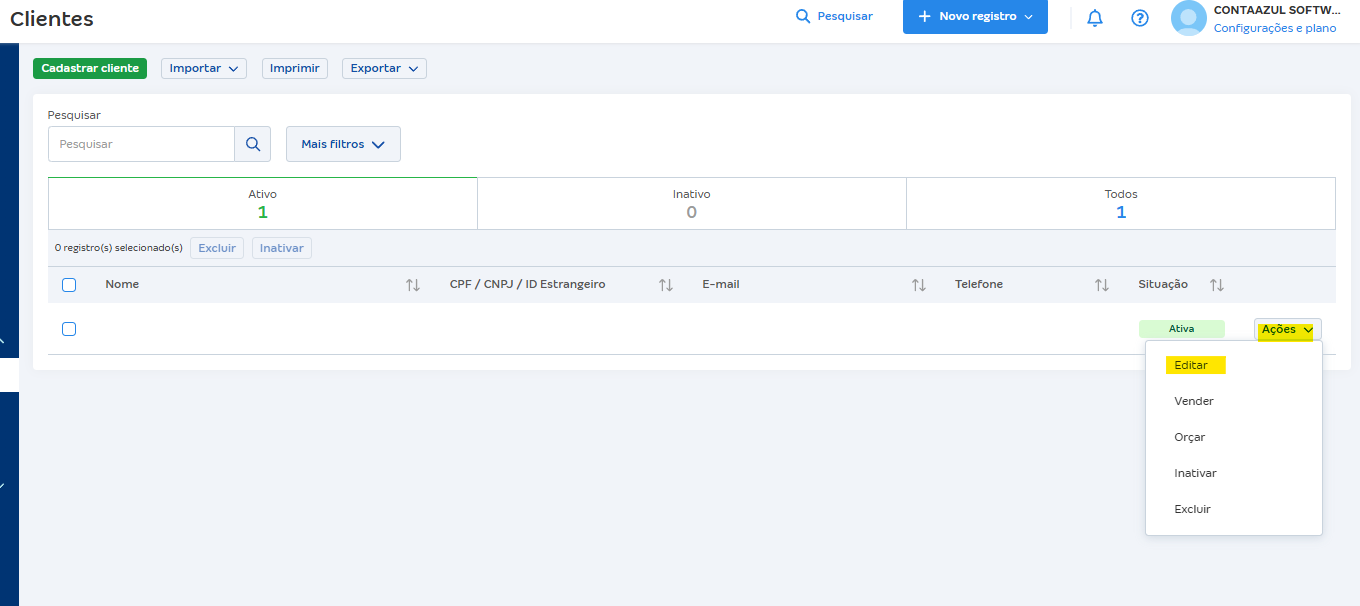Select Inativar in the actions menu
This screenshot has width=1360, height=606.
click(1195, 473)
